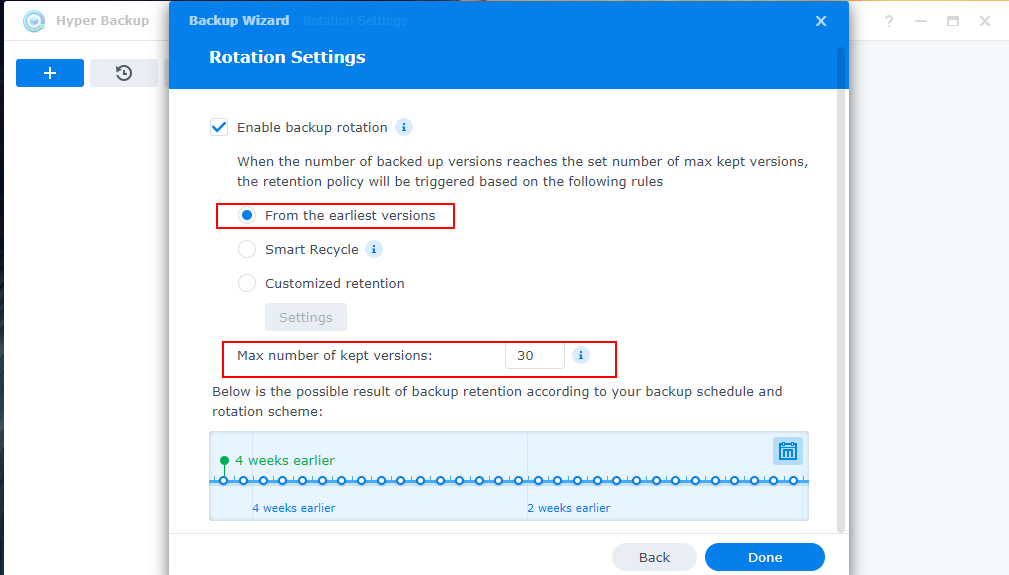Click the Max number of kept versions field
The image size is (1009, 575).
click(534, 355)
